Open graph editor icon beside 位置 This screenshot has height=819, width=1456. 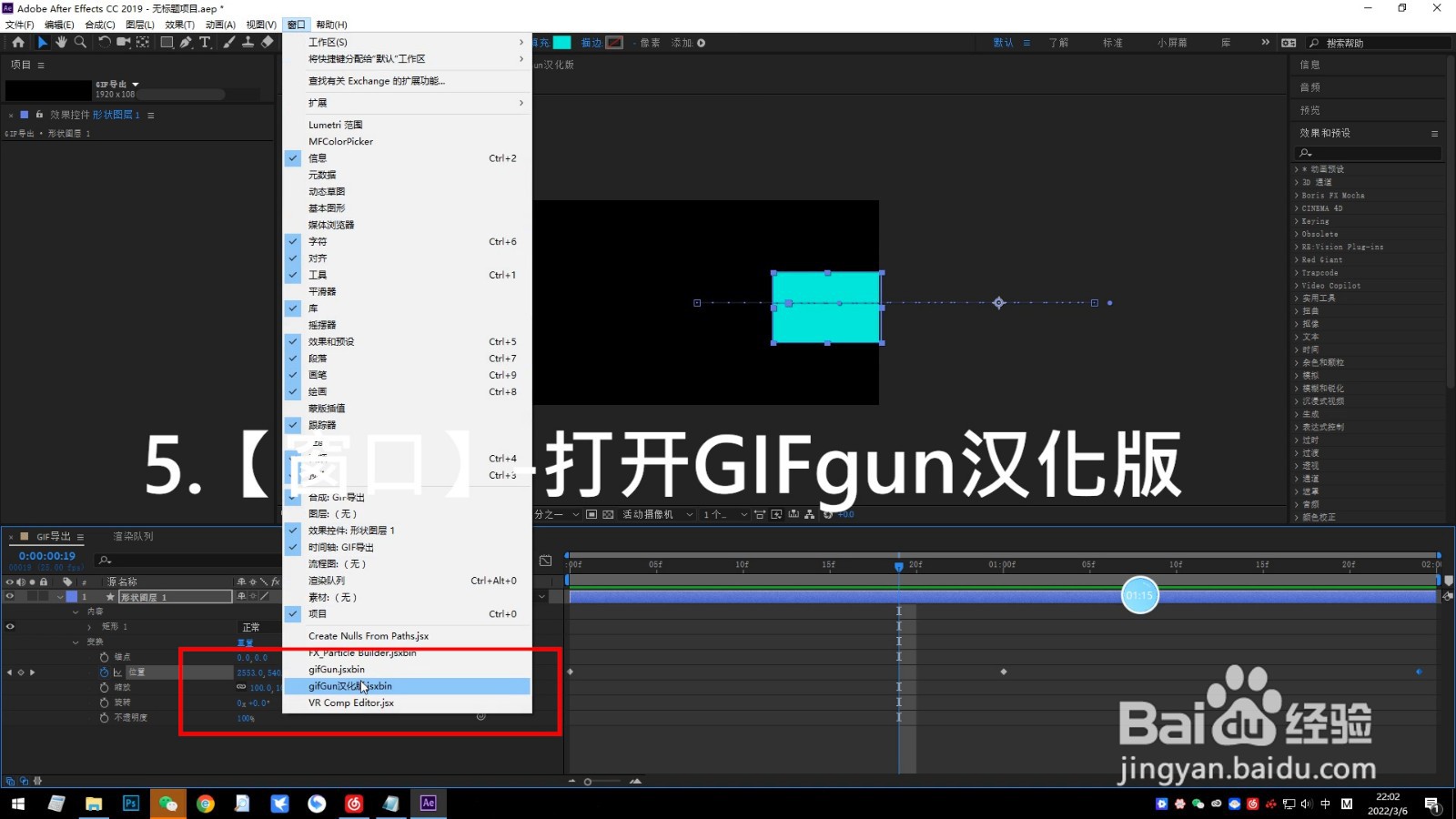pyautogui.click(x=117, y=672)
